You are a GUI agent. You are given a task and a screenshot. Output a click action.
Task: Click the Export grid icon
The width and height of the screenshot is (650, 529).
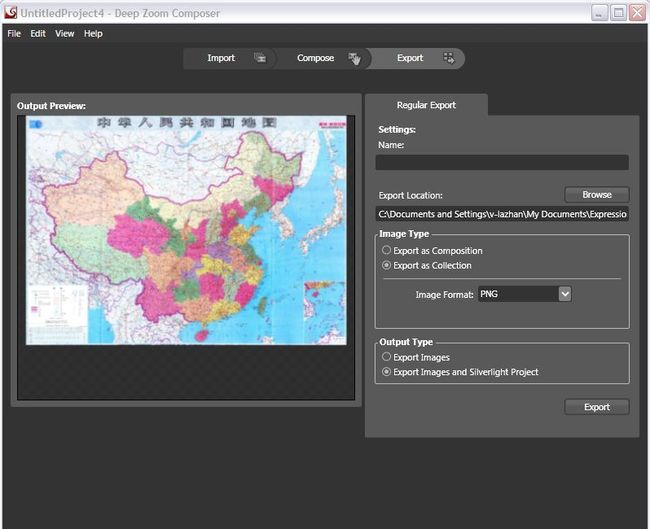449,58
